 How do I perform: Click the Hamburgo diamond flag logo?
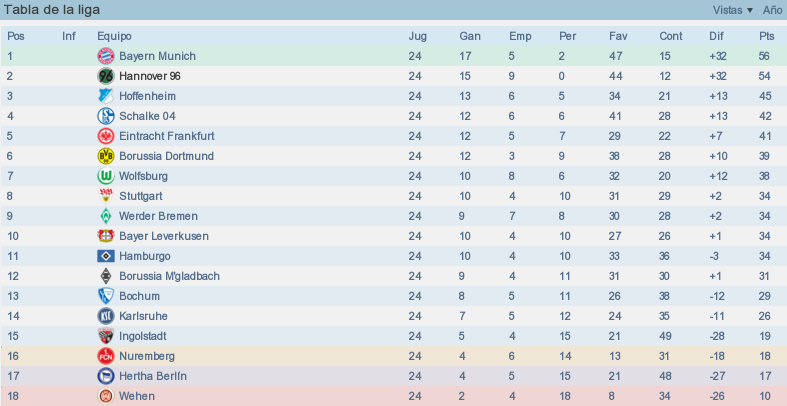click(105, 256)
